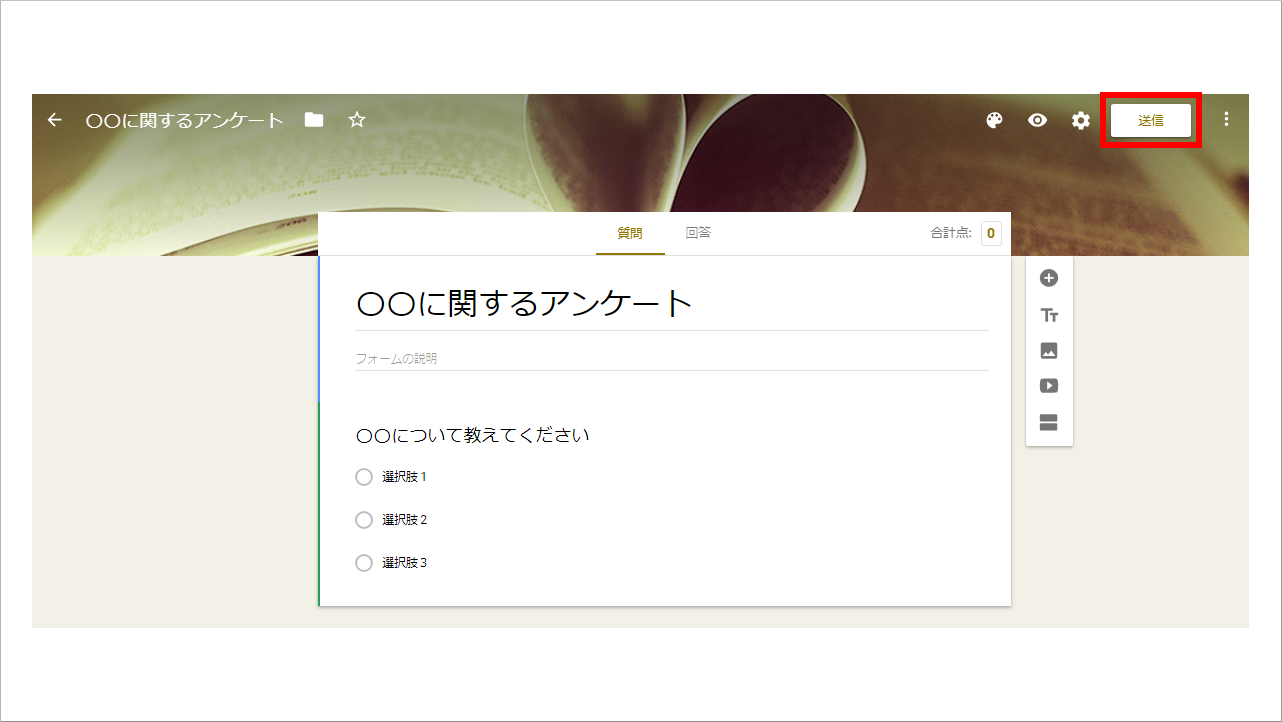Image resolution: width=1282 pixels, height=722 pixels.
Task: Add a new question with the plus icon
Action: [x=1048, y=277]
